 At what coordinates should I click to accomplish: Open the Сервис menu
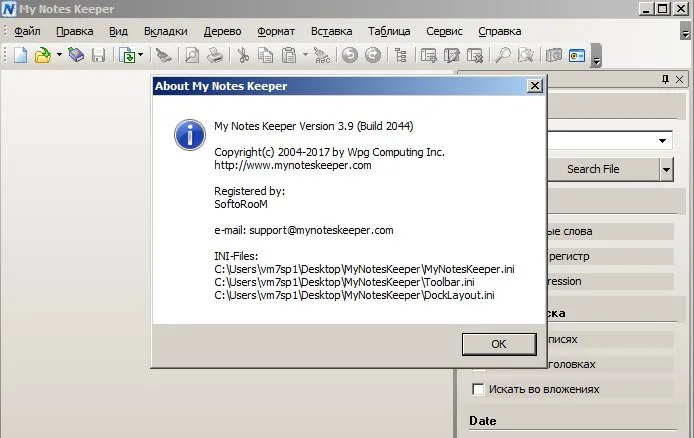click(x=444, y=31)
